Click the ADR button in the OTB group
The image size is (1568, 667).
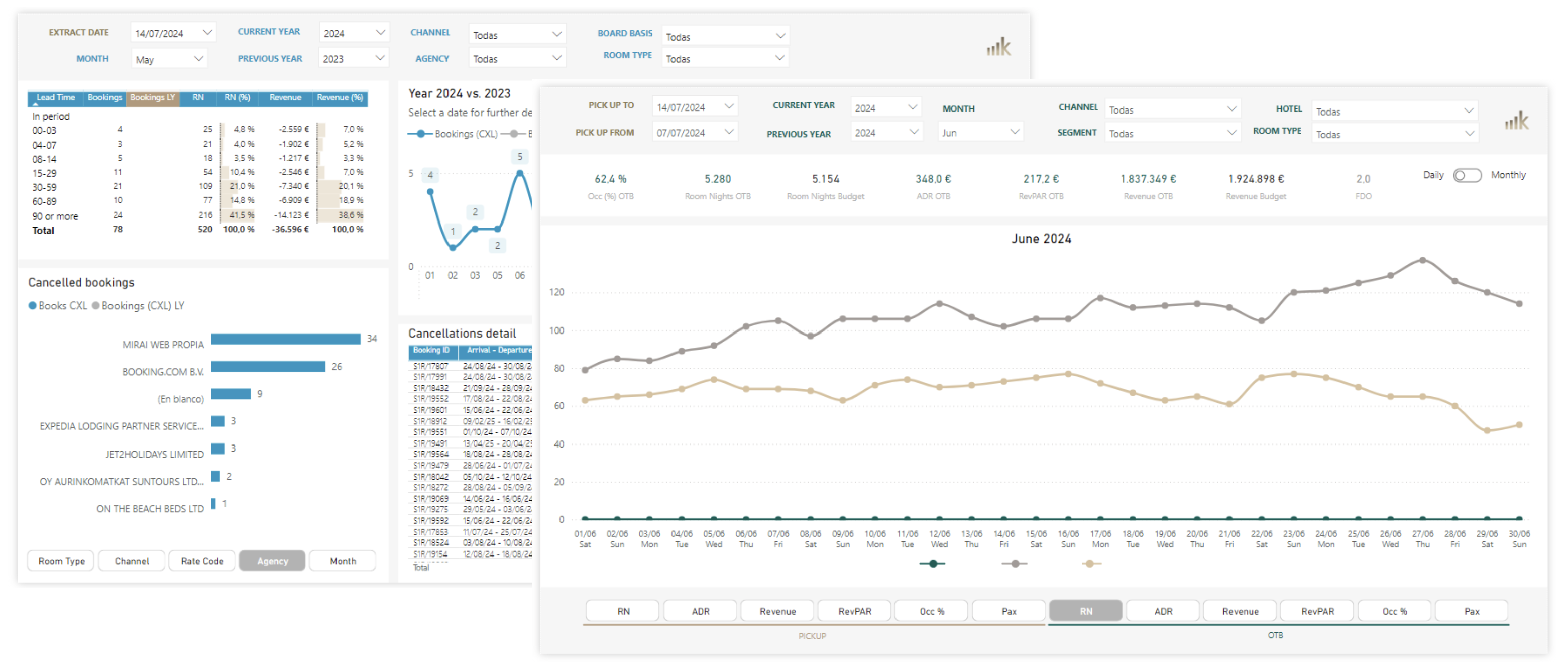click(1163, 611)
